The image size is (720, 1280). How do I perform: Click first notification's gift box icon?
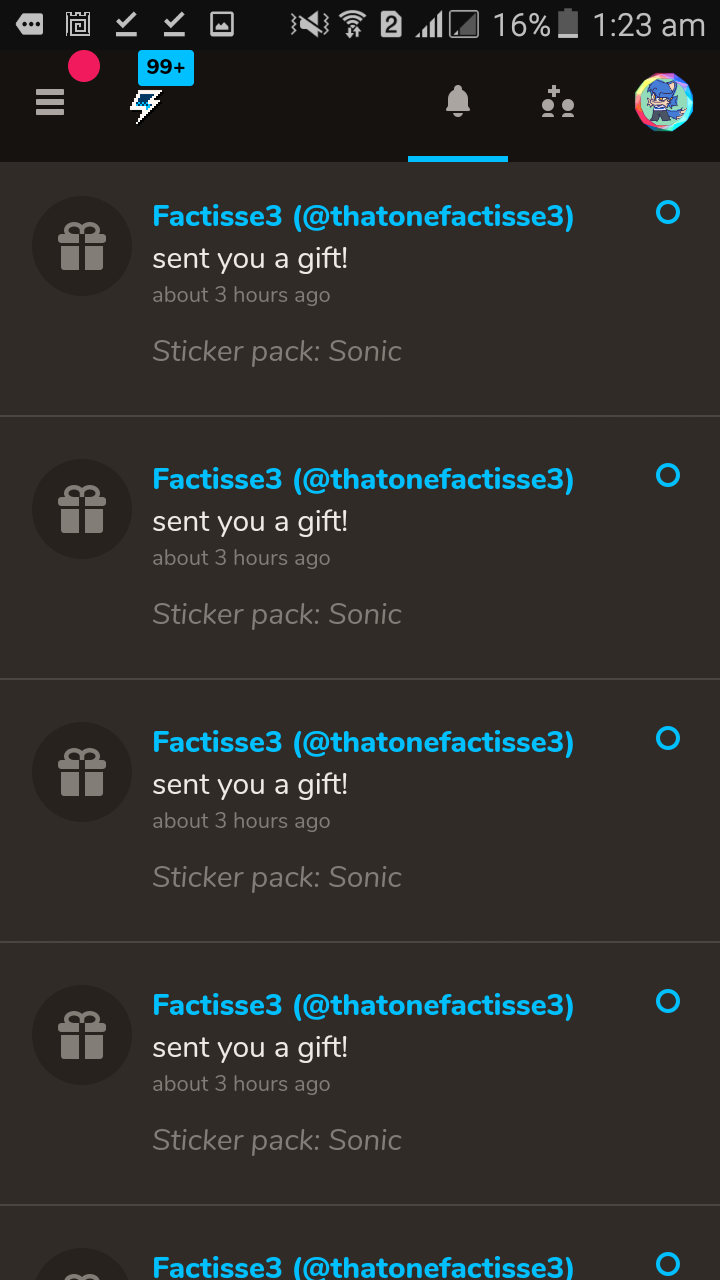point(82,246)
